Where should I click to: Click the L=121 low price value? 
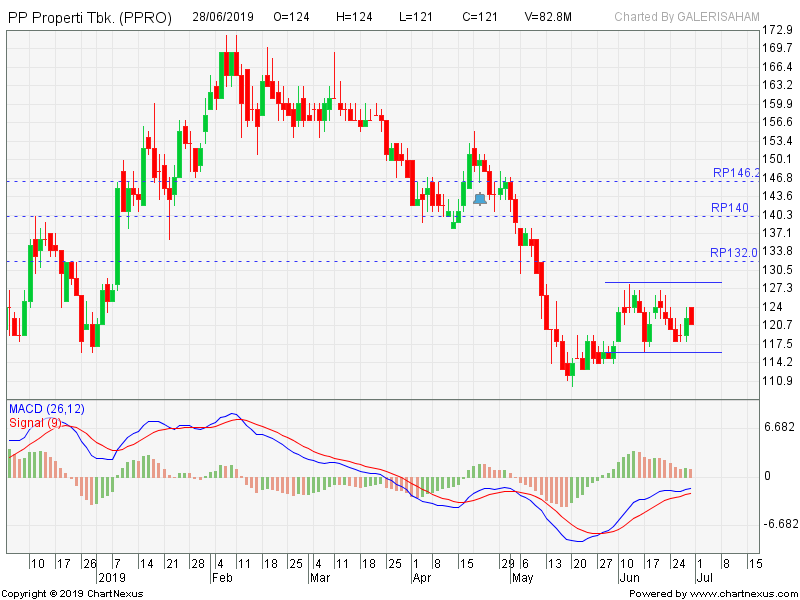(x=412, y=18)
